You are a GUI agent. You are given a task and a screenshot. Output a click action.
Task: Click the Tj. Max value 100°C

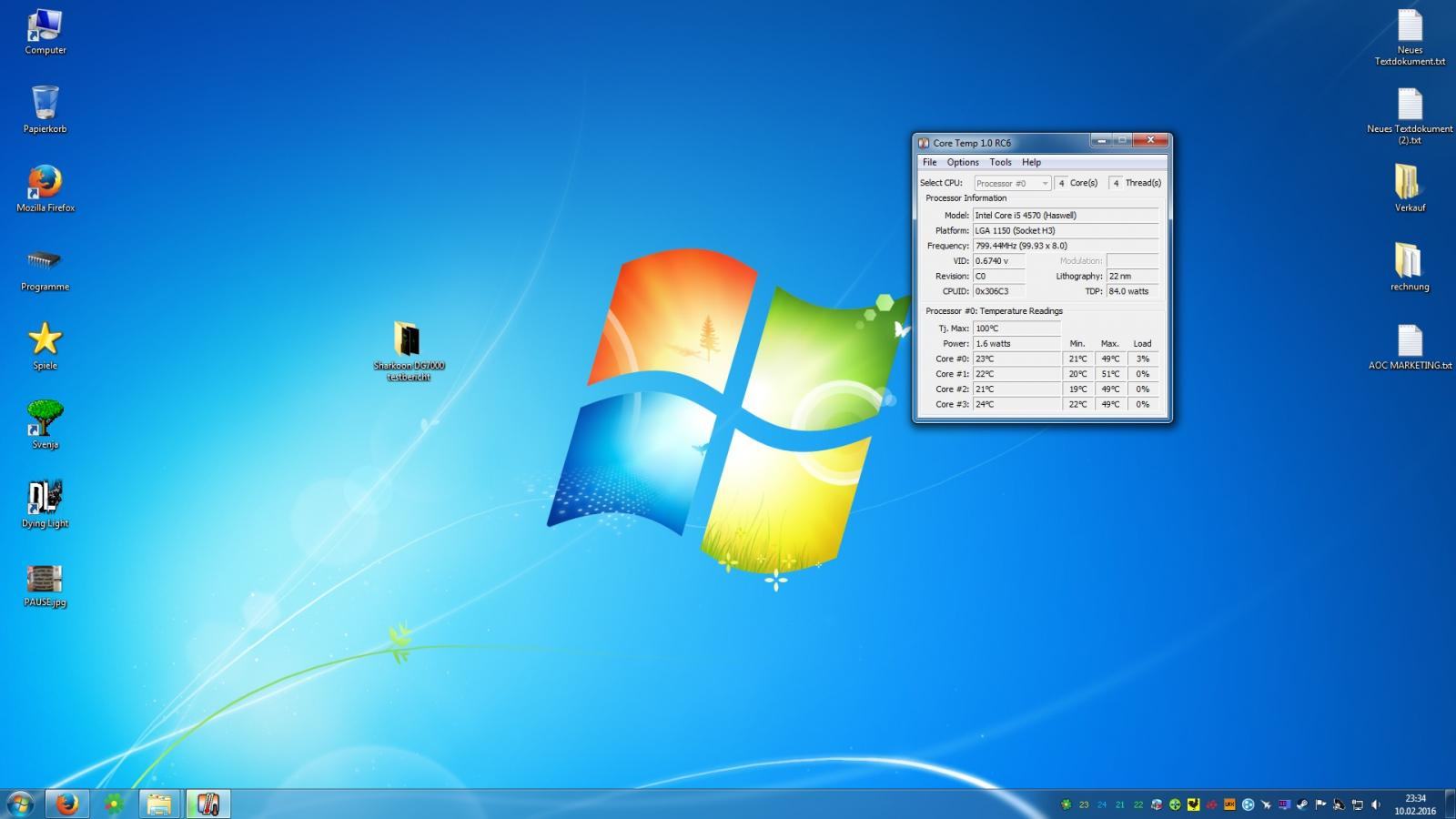(1016, 329)
